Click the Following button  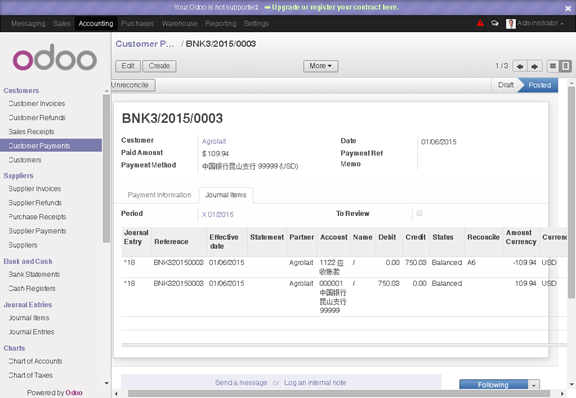coord(493,384)
